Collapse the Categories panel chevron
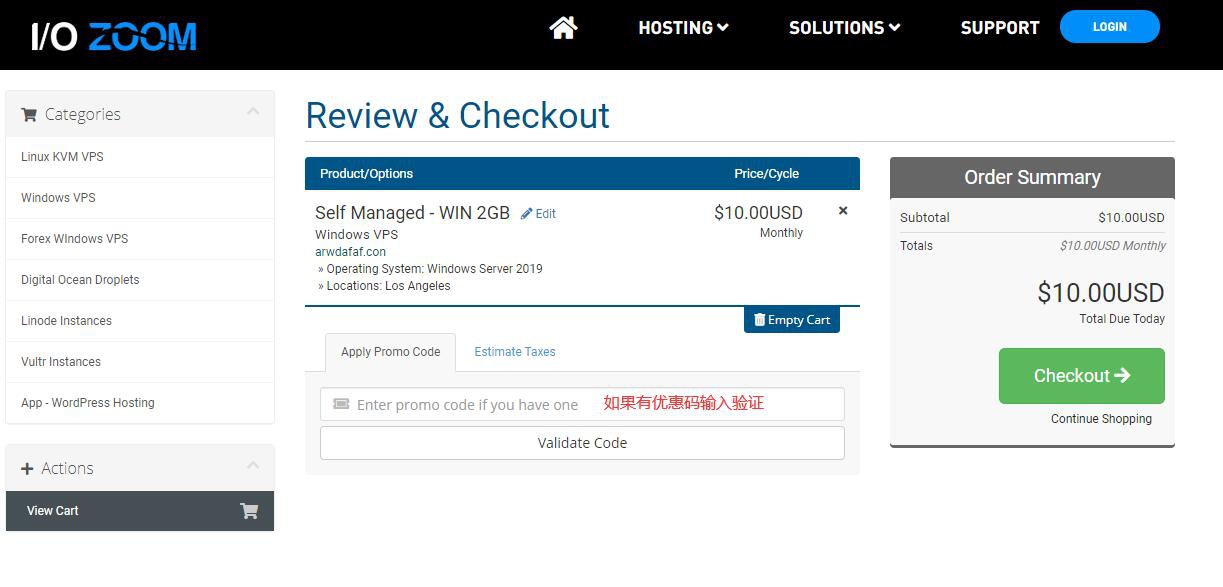 coord(253,112)
